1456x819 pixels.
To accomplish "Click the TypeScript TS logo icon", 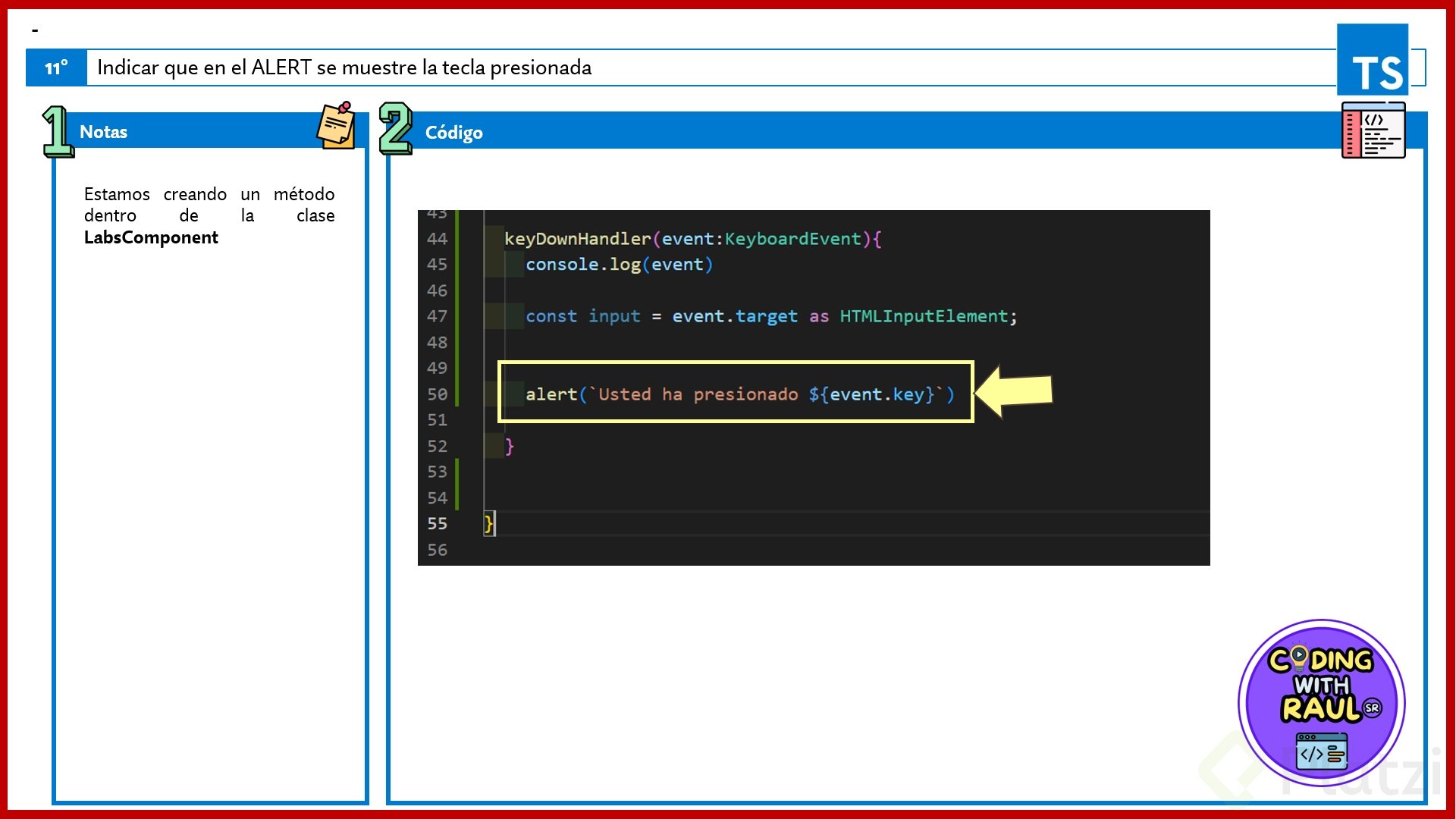I will pos(1373,61).
